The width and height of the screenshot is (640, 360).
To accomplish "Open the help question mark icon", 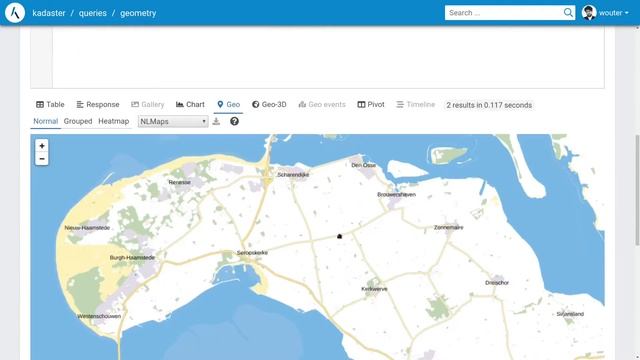I will click(x=234, y=121).
